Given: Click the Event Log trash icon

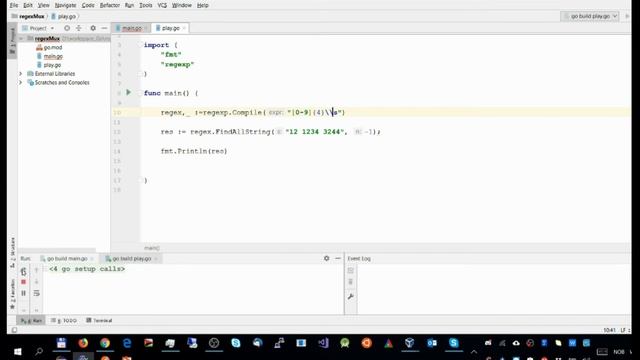Looking at the screenshot, I should [351, 282].
